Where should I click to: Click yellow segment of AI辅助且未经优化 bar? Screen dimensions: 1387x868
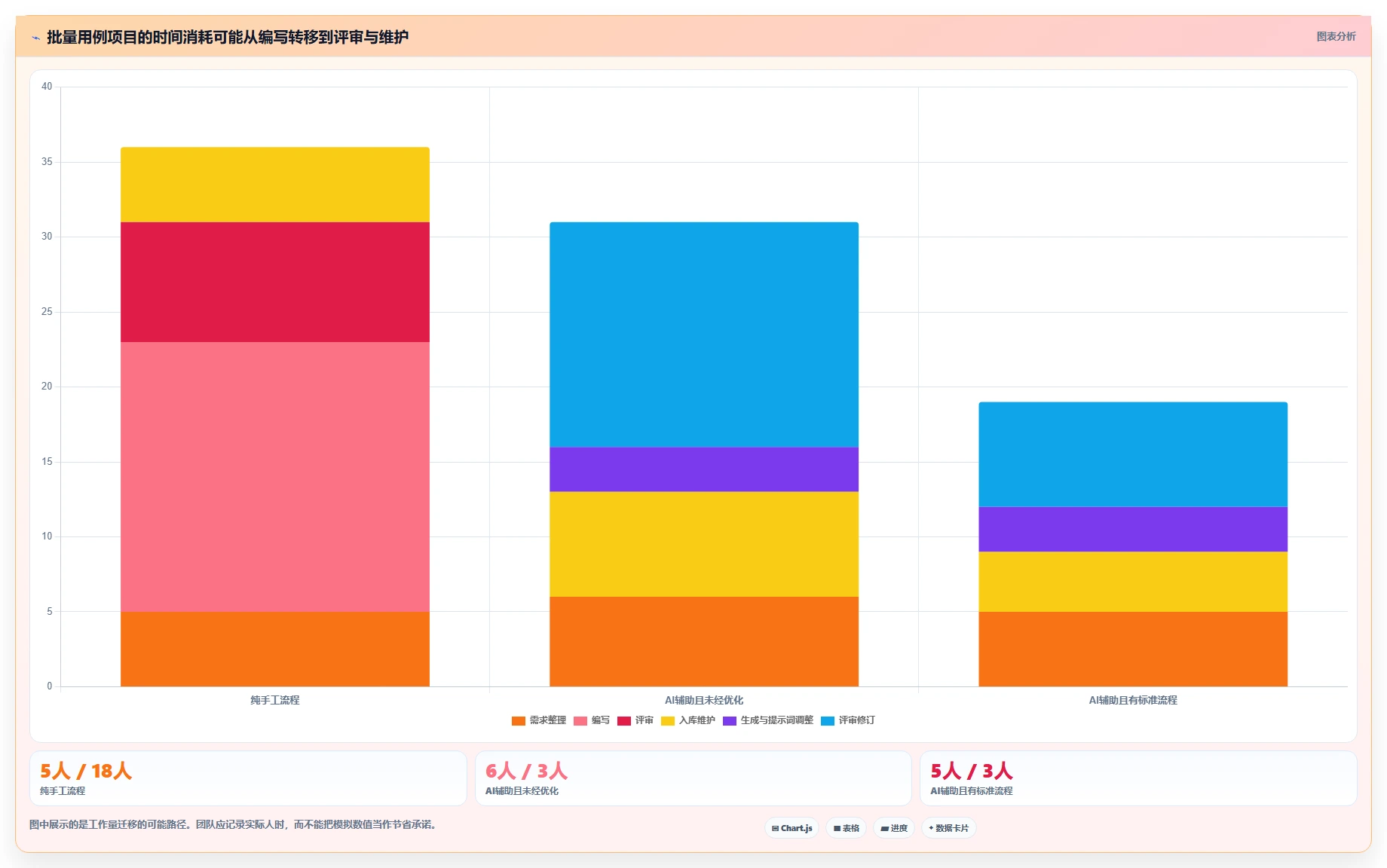tap(704, 544)
